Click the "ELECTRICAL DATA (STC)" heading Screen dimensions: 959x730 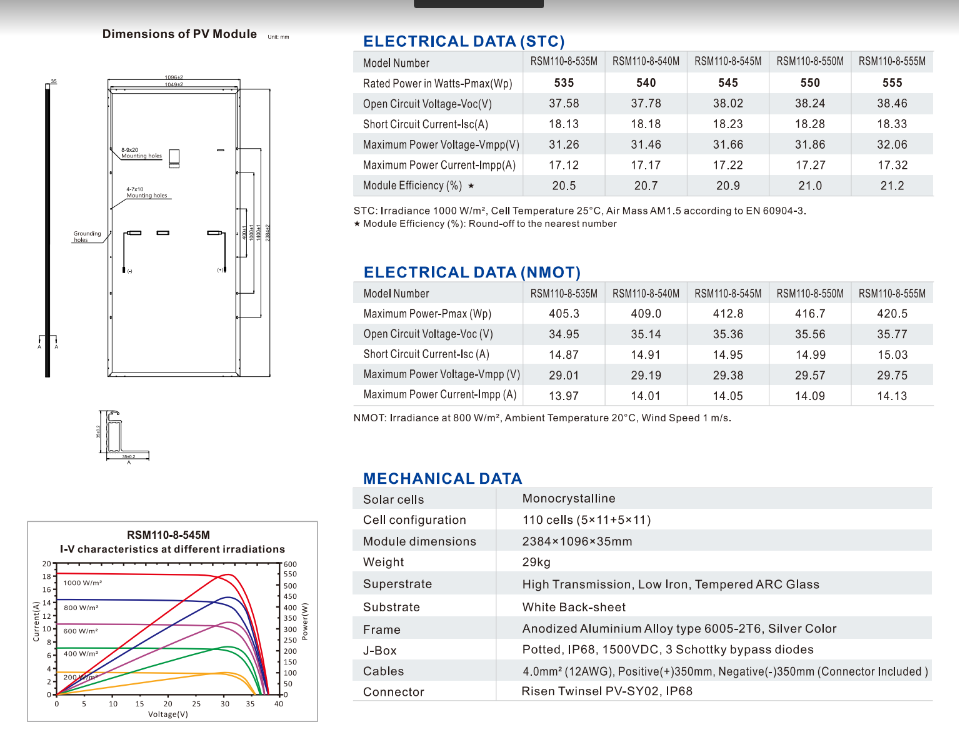[464, 41]
